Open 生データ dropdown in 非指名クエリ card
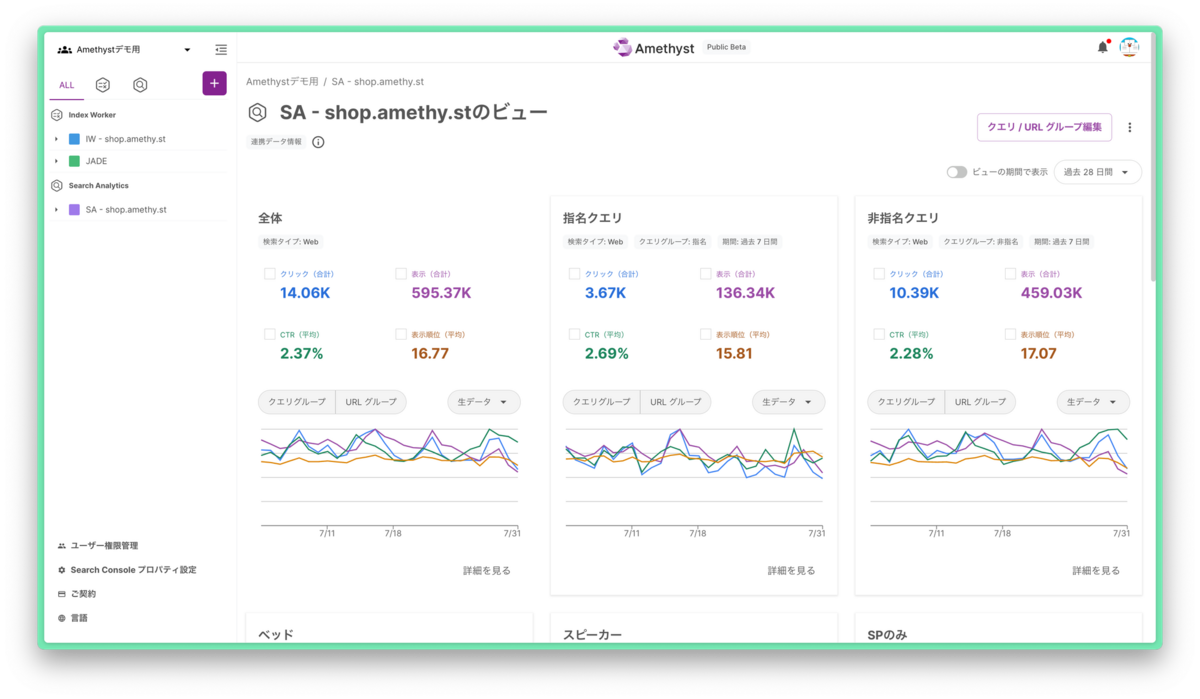Viewport: 1200px width, 699px height. (1094, 402)
